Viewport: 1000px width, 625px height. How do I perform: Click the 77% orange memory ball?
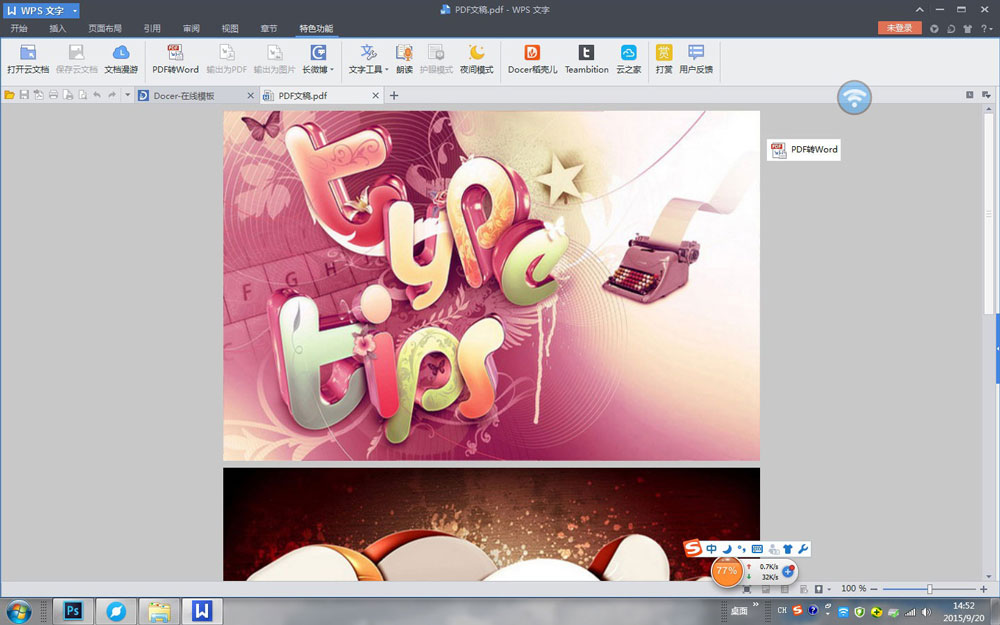pos(726,571)
